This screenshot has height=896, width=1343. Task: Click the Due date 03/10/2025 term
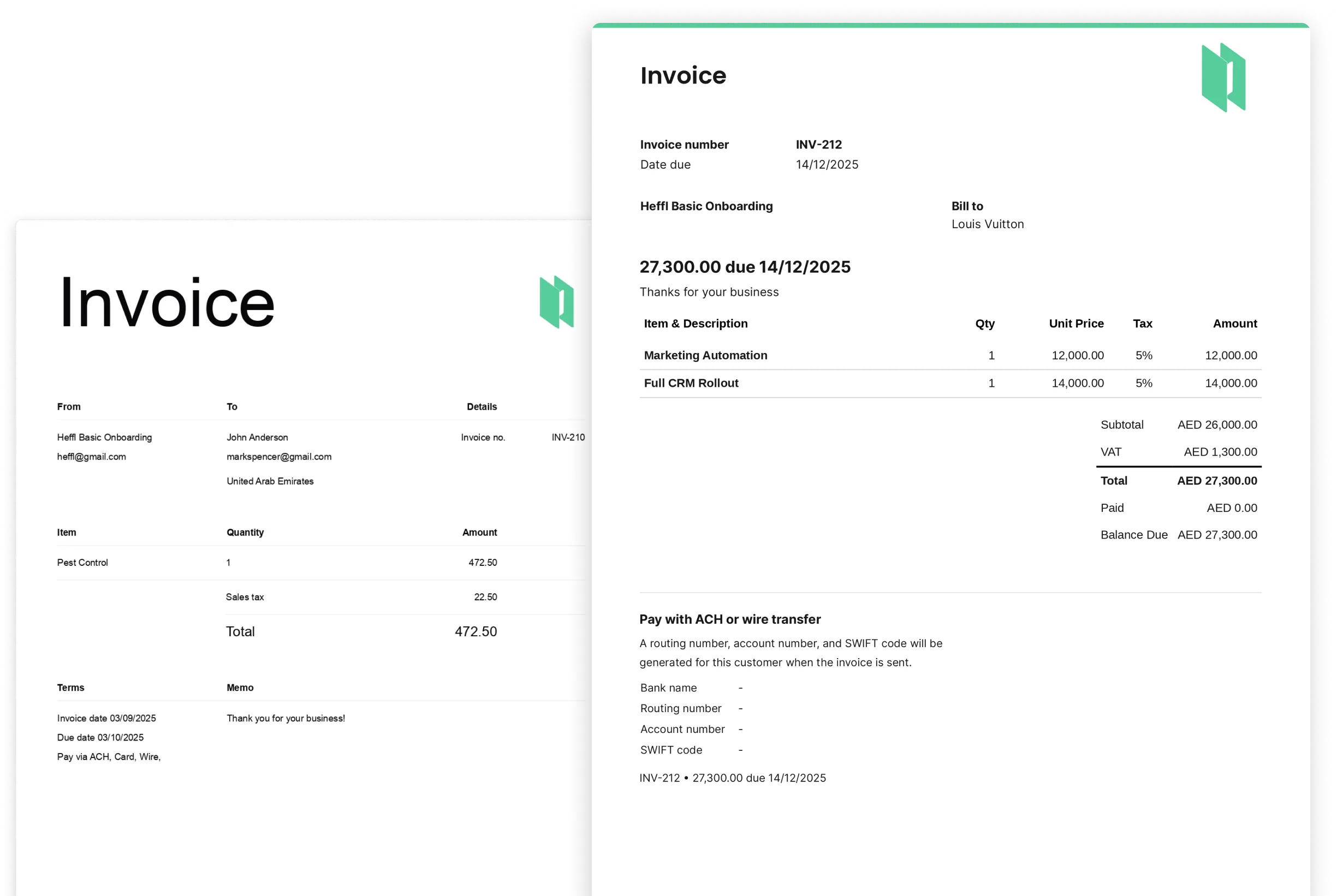click(100, 738)
